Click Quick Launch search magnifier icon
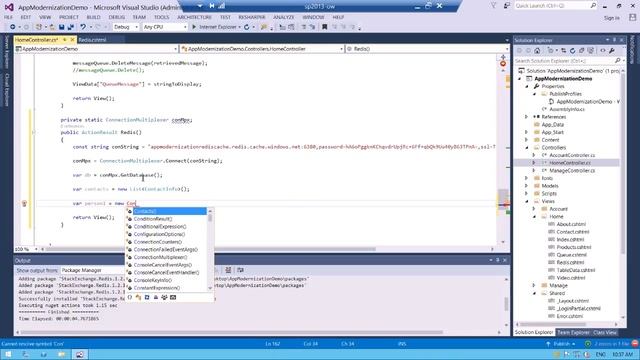 click(593, 6)
